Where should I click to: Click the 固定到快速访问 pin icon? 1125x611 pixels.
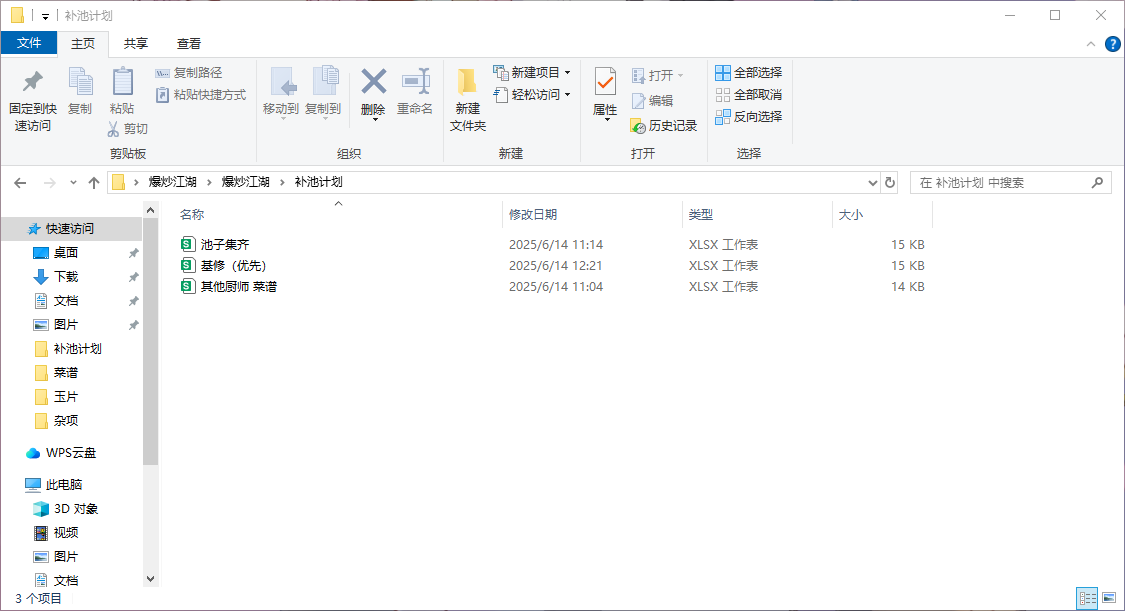click(x=32, y=82)
